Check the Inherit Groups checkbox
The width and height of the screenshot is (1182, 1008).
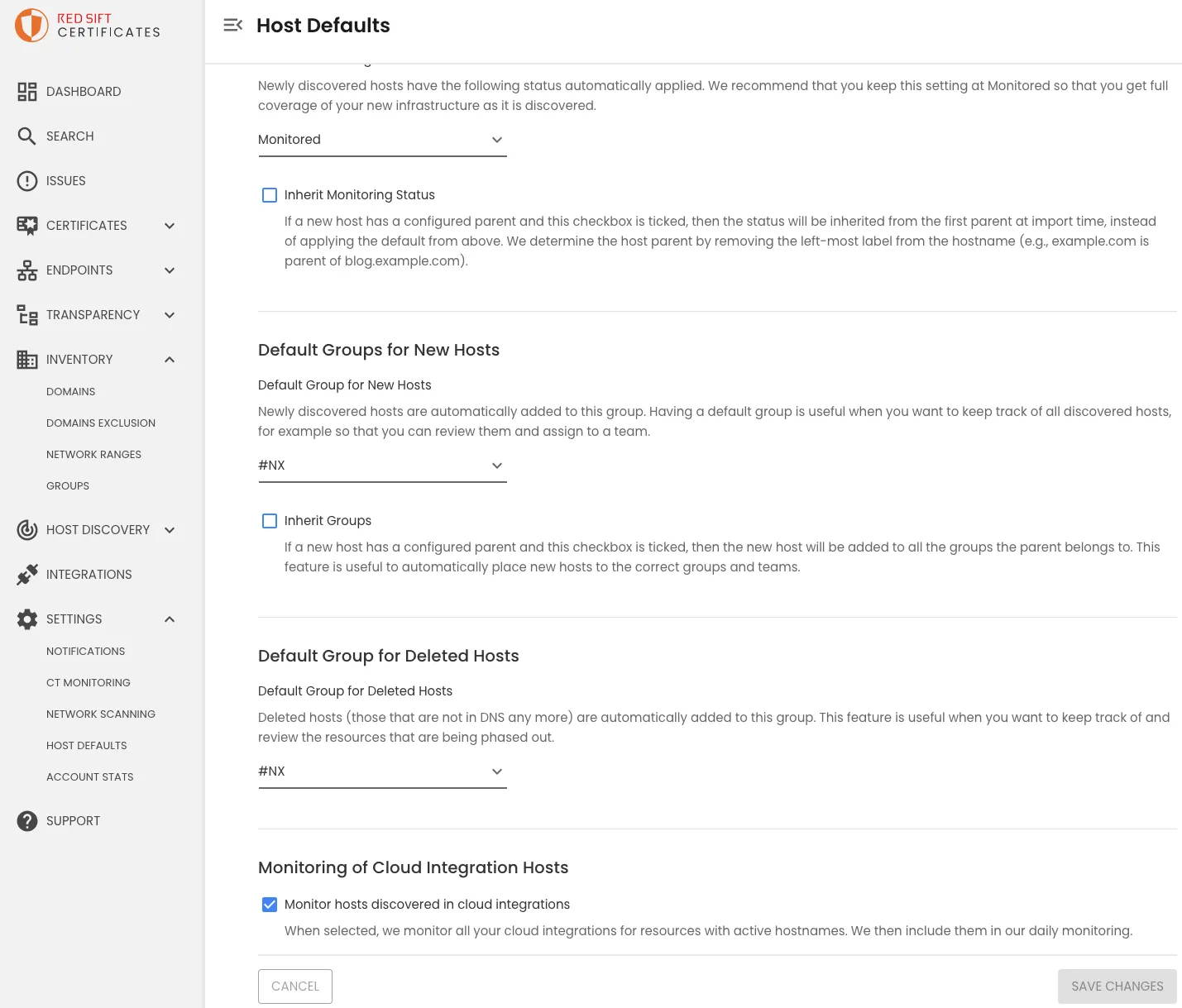(x=270, y=521)
